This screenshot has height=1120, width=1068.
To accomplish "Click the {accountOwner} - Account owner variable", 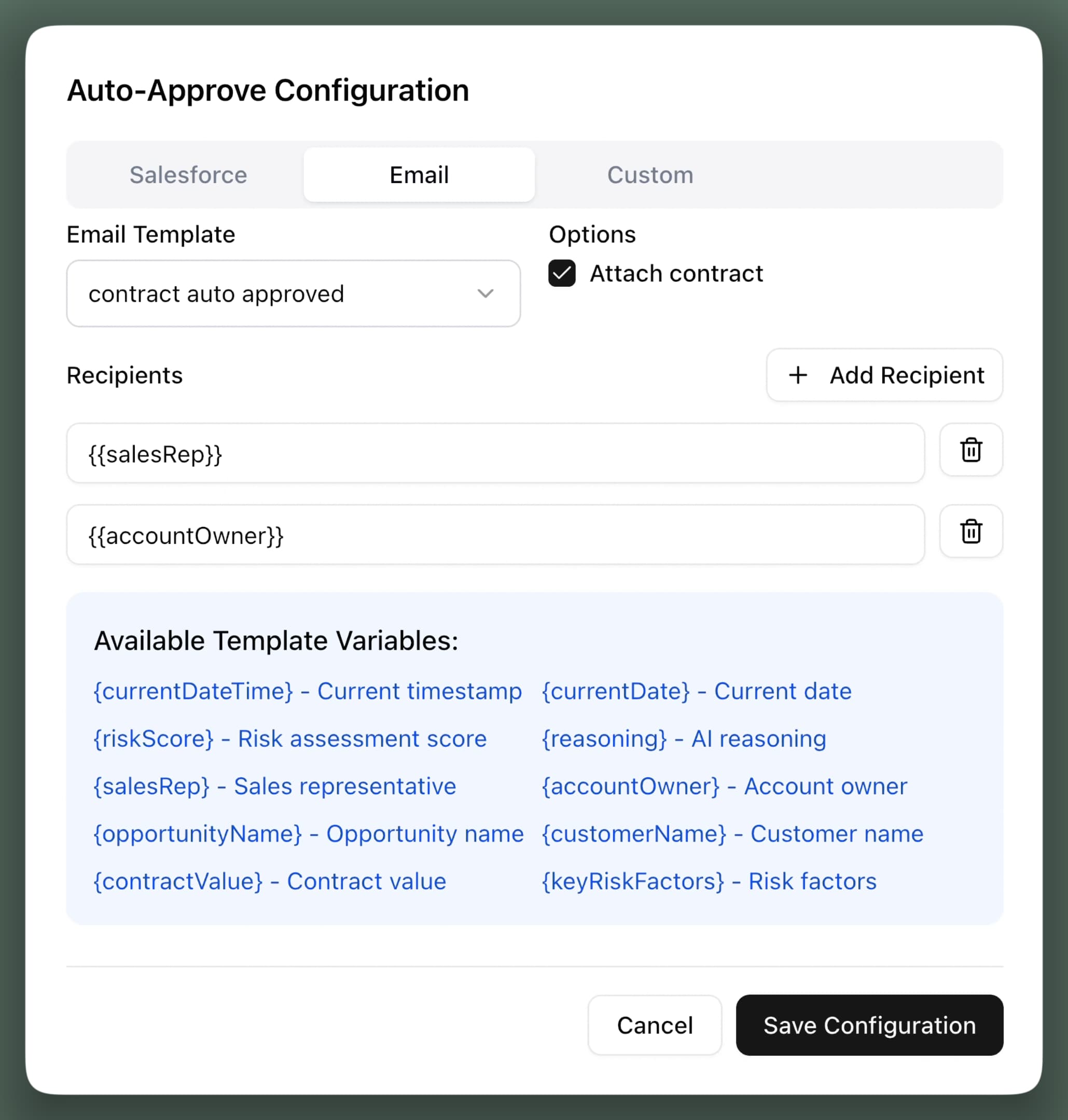I will (x=724, y=786).
